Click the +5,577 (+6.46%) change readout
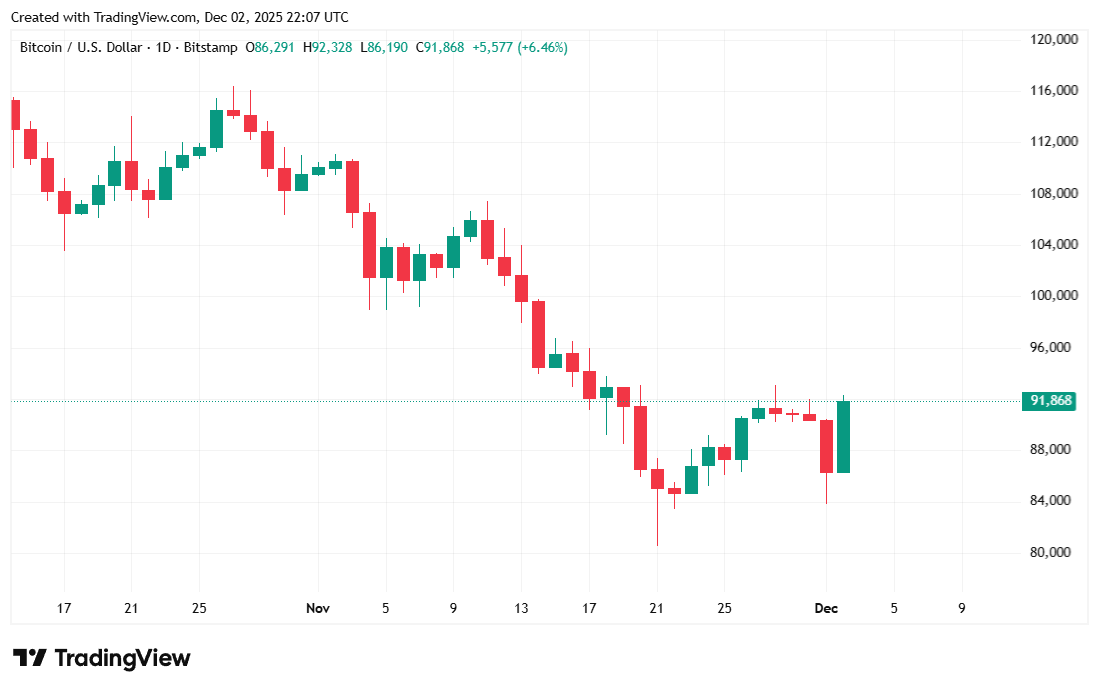The image size is (1099, 692). [520, 47]
